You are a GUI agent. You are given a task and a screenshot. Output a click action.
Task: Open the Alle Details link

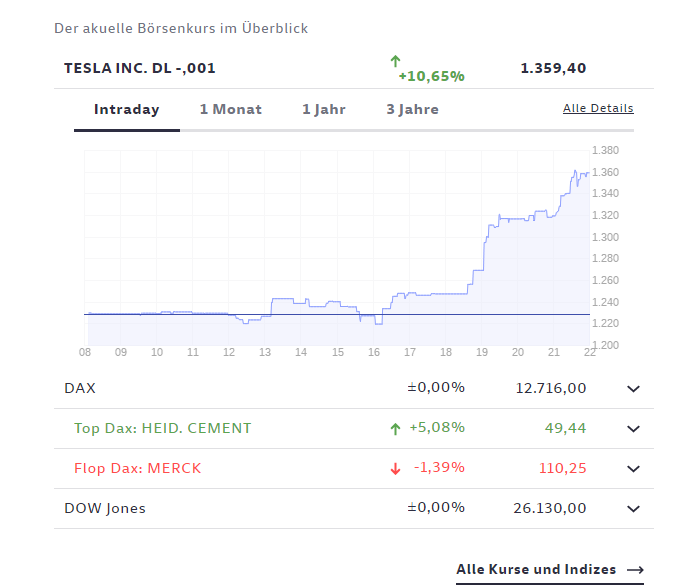(598, 108)
